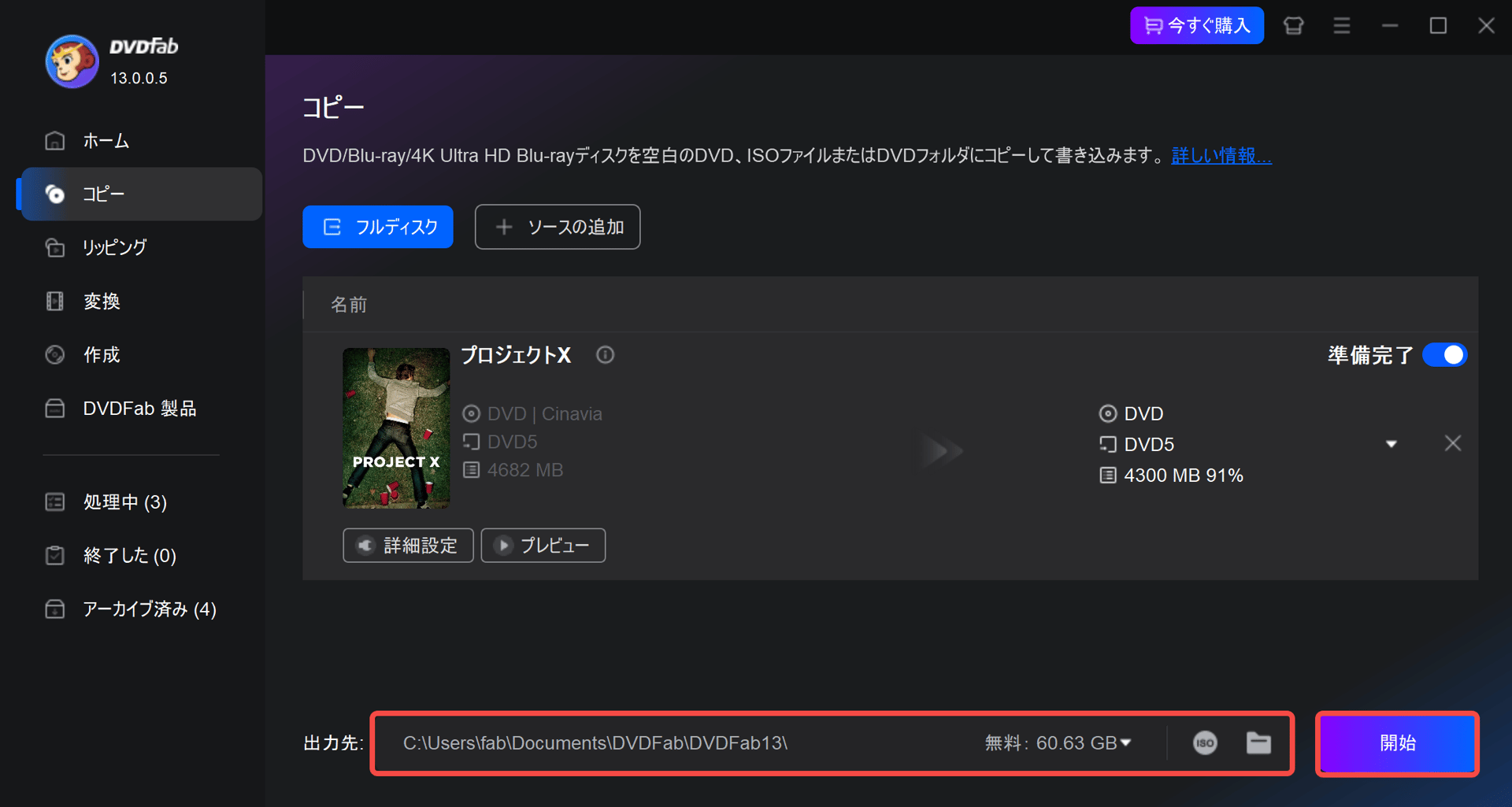Click the source DVD5 label
Image resolution: width=1512 pixels, height=807 pixels.
[x=512, y=442]
